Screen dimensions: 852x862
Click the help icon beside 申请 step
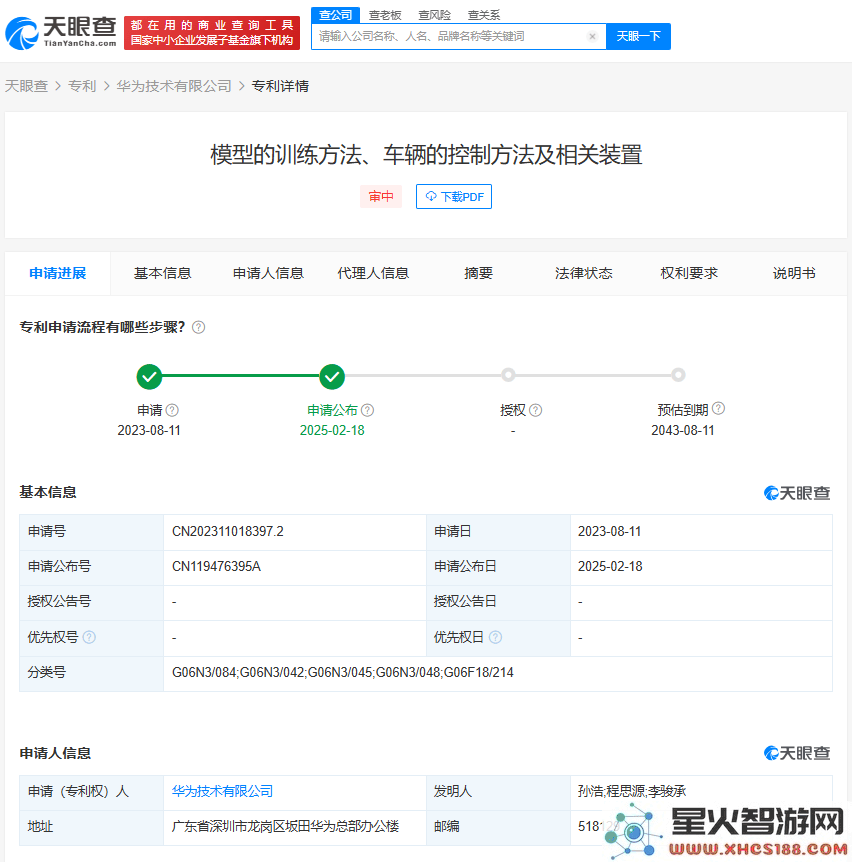click(172, 410)
